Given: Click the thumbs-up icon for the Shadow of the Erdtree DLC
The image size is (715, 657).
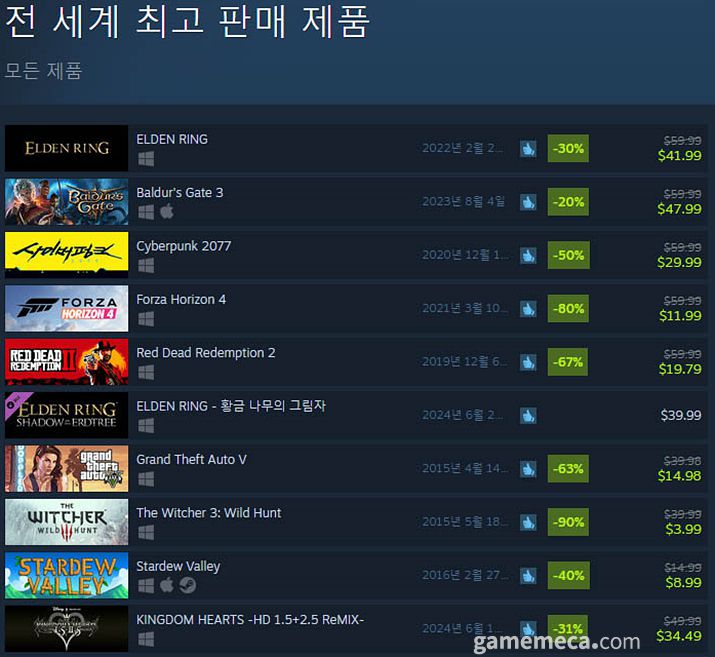Looking at the screenshot, I should click(x=528, y=415).
